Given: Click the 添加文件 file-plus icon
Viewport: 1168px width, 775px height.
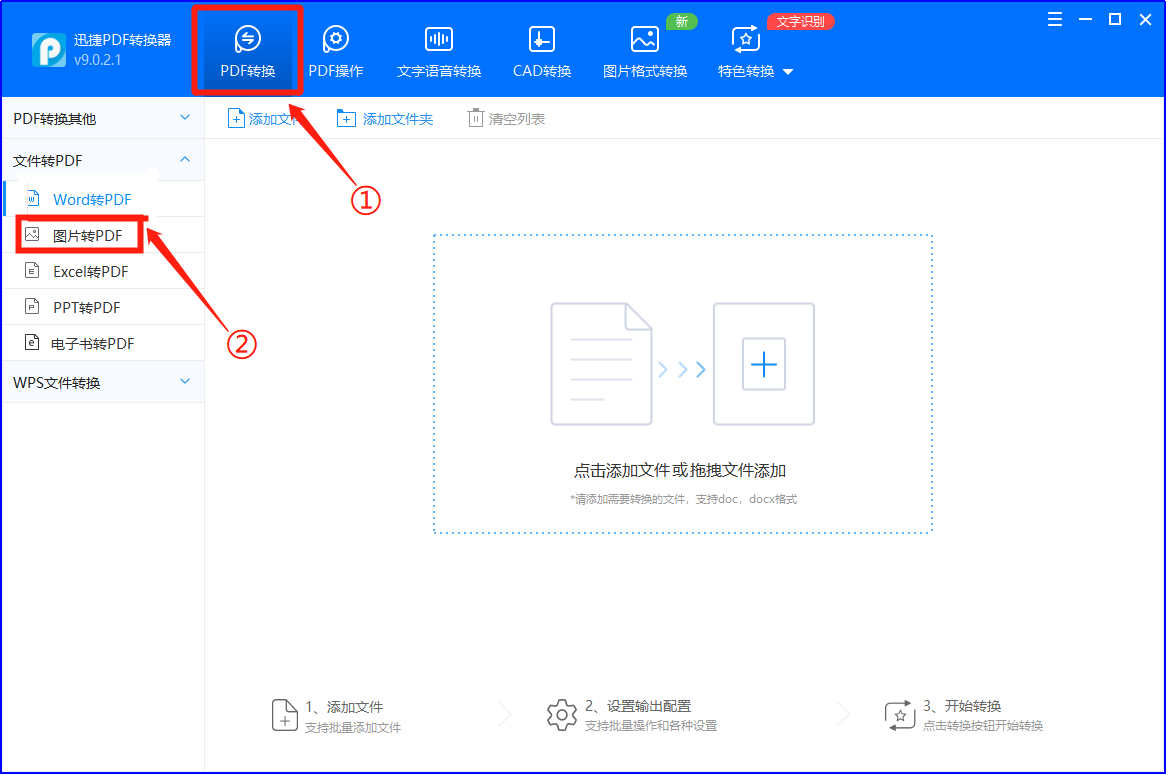Looking at the screenshot, I should [x=236, y=118].
